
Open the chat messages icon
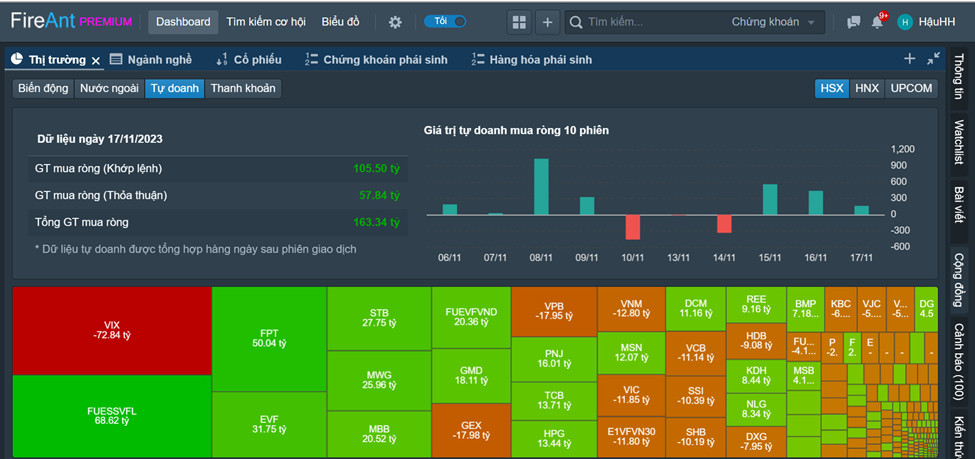(x=853, y=22)
